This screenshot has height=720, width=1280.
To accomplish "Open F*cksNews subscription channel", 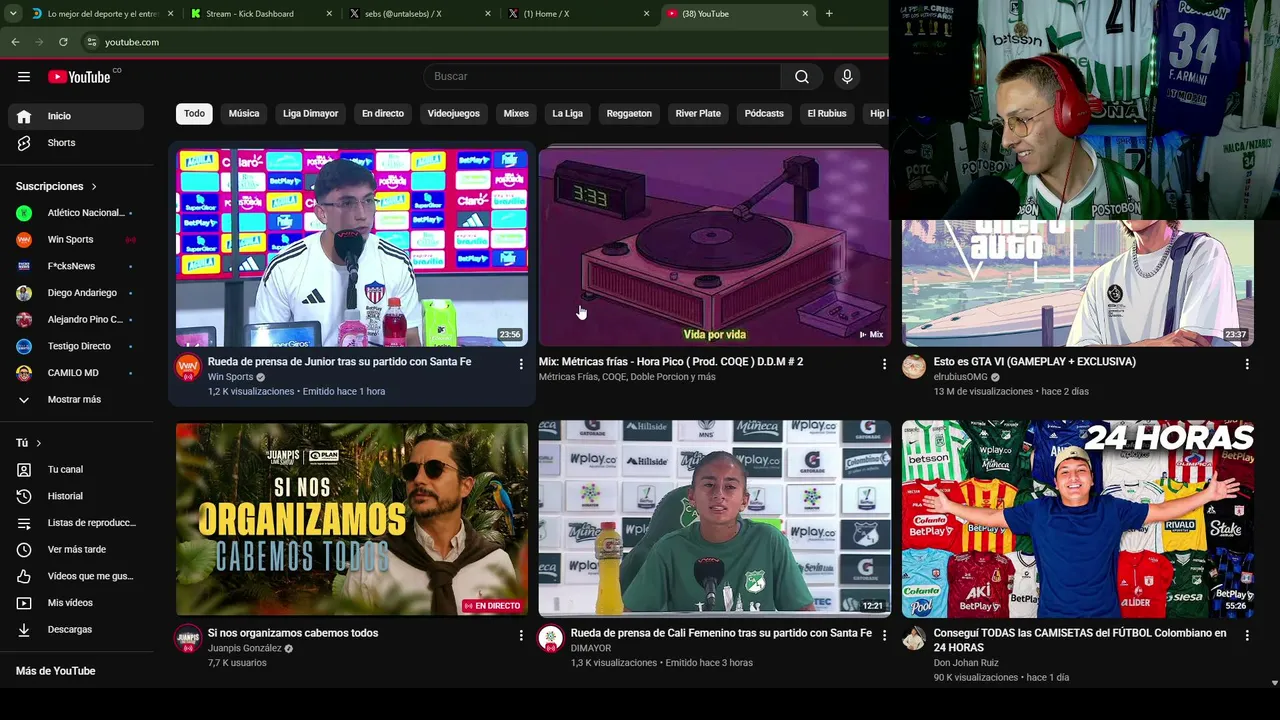I will (x=76, y=266).
